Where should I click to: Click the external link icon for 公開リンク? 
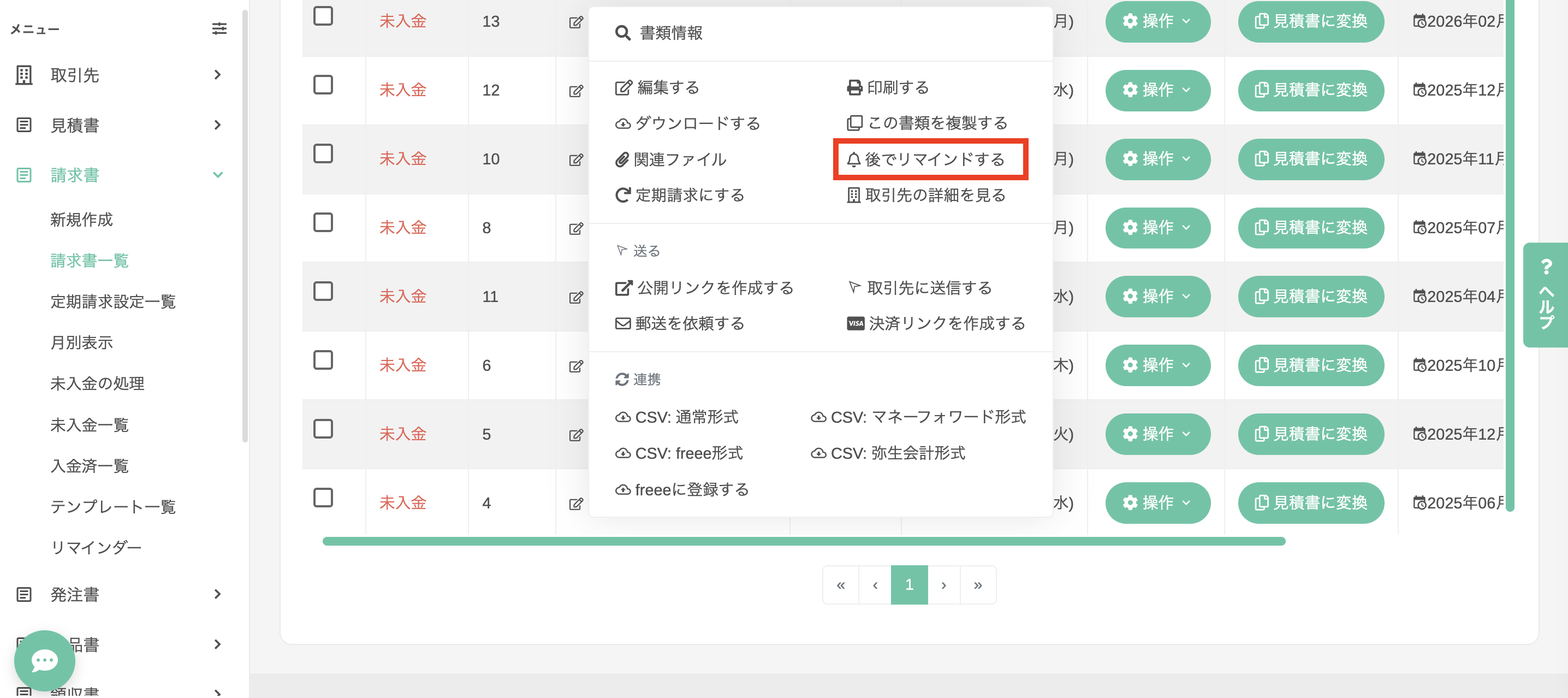pos(623,287)
